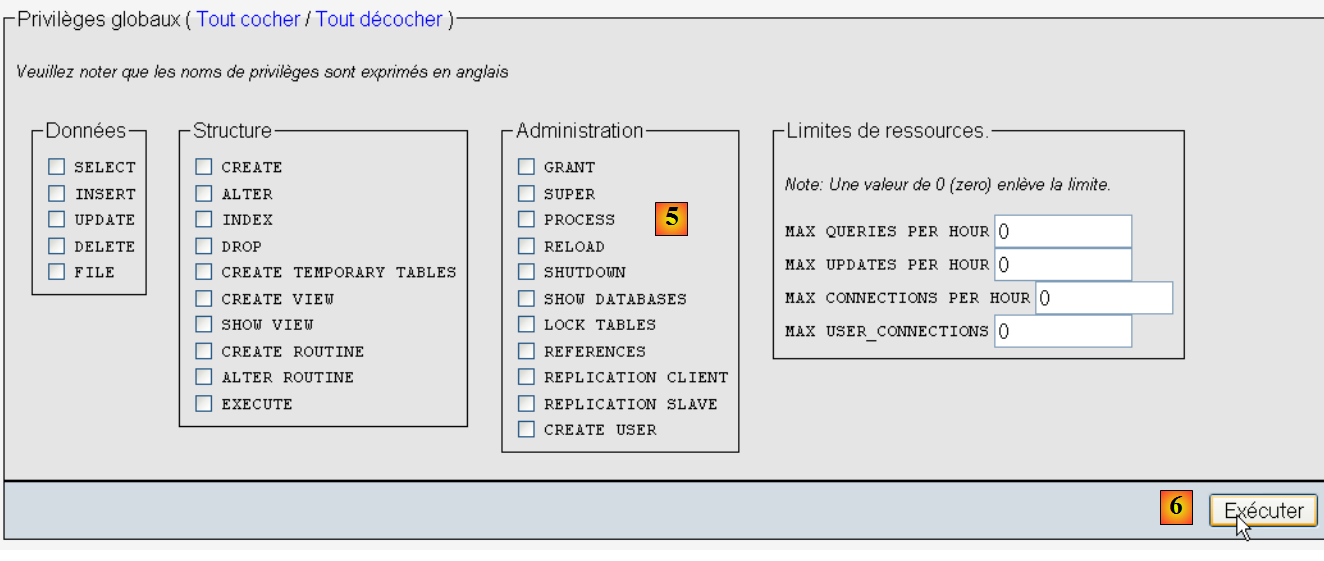Click the Tout cocher link
Screen dimensions: 1324x561
click(248, 19)
